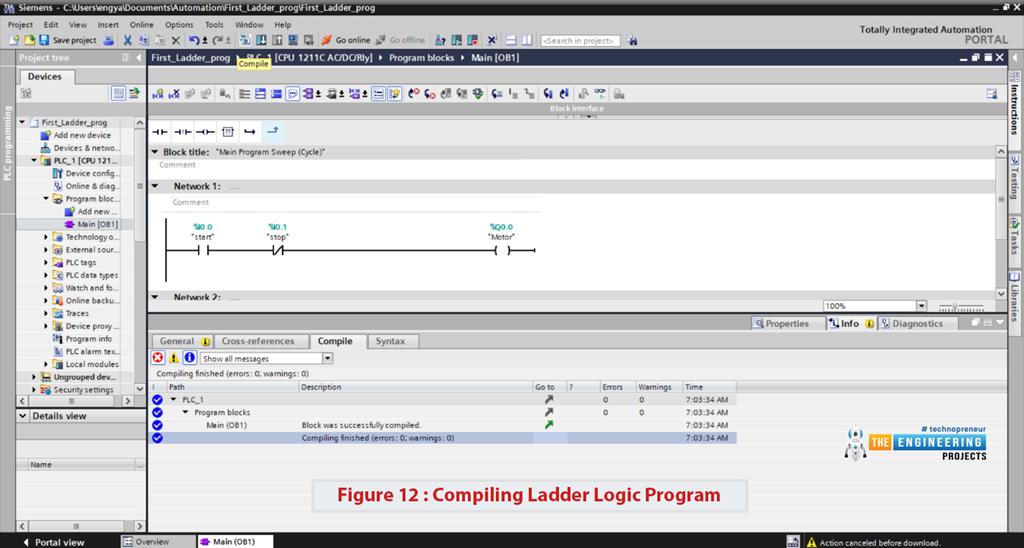This screenshot has width=1024, height=548.
Task: Select the Motor coil %Q0.0
Action: tap(502, 250)
